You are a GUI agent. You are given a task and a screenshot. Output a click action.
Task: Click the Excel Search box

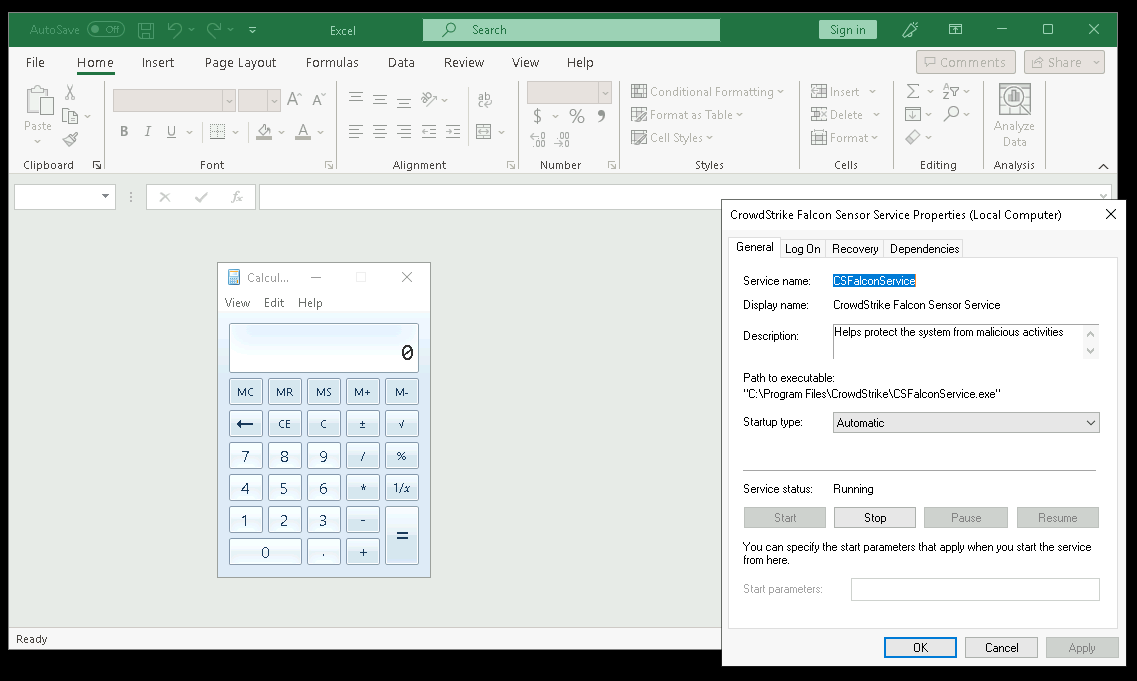point(571,30)
